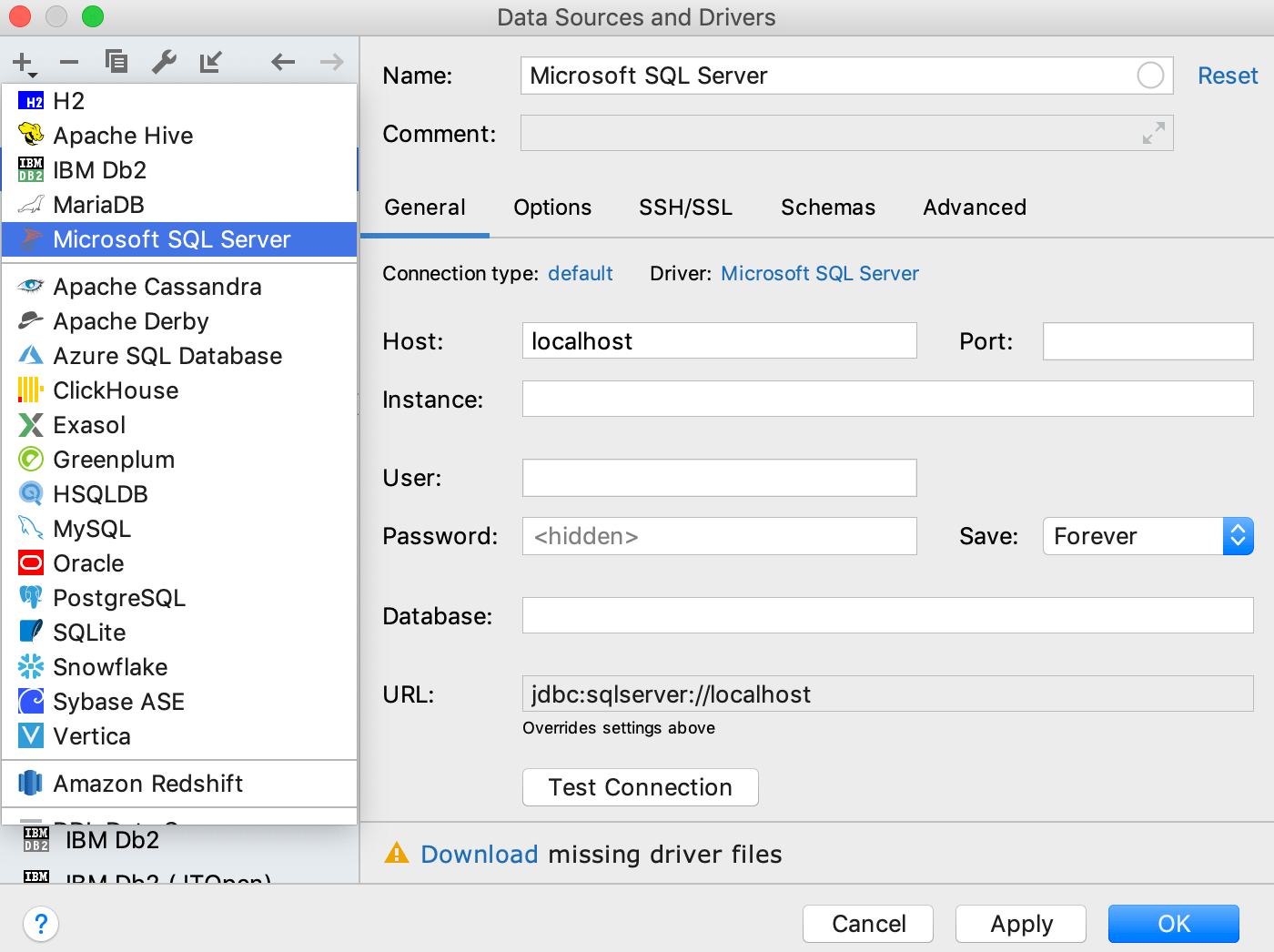This screenshot has width=1274, height=952.
Task: Pick Apache Cassandra from the list
Action: [179, 287]
